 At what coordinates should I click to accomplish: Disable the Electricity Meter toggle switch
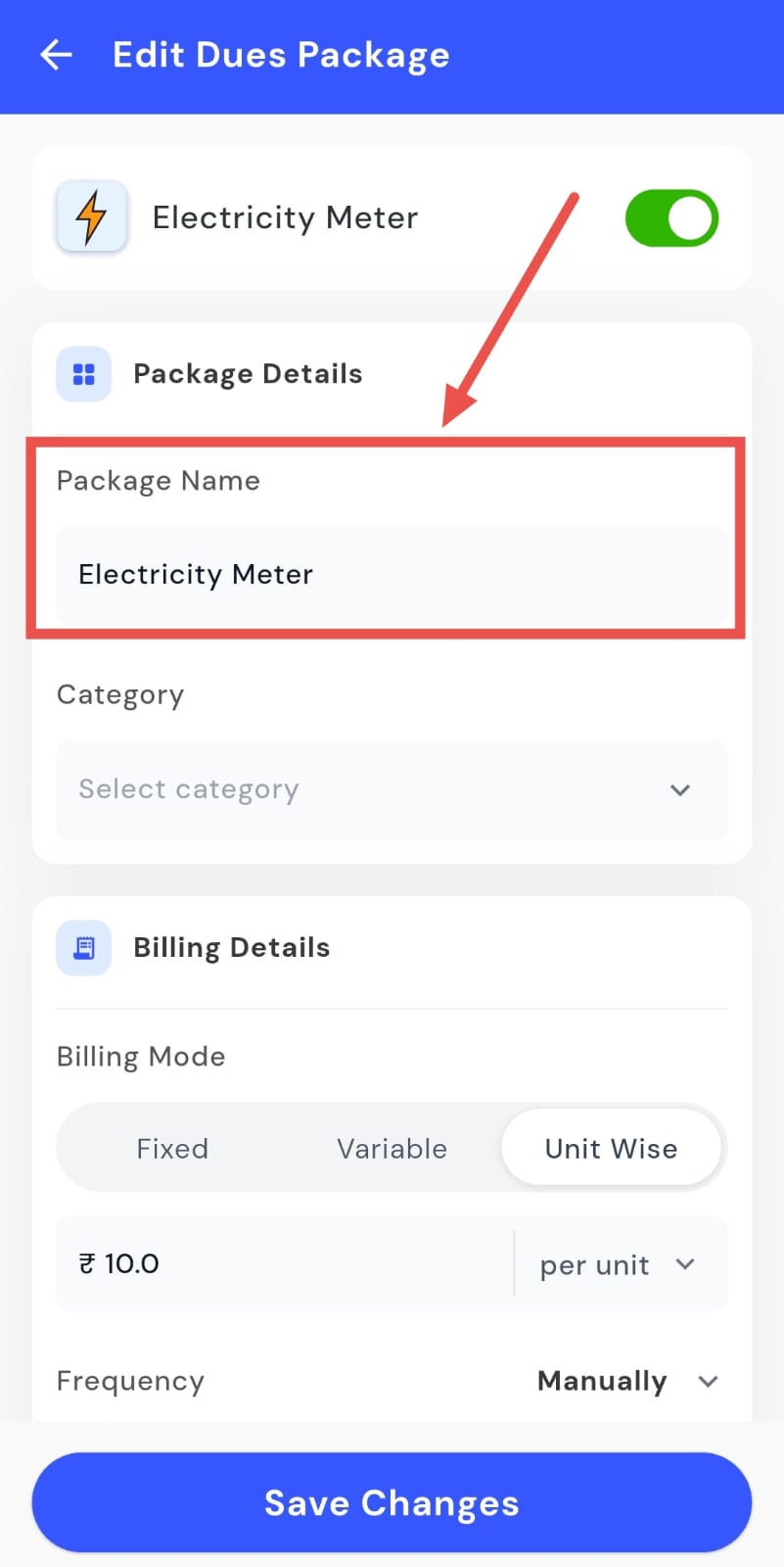click(x=671, y=217)
